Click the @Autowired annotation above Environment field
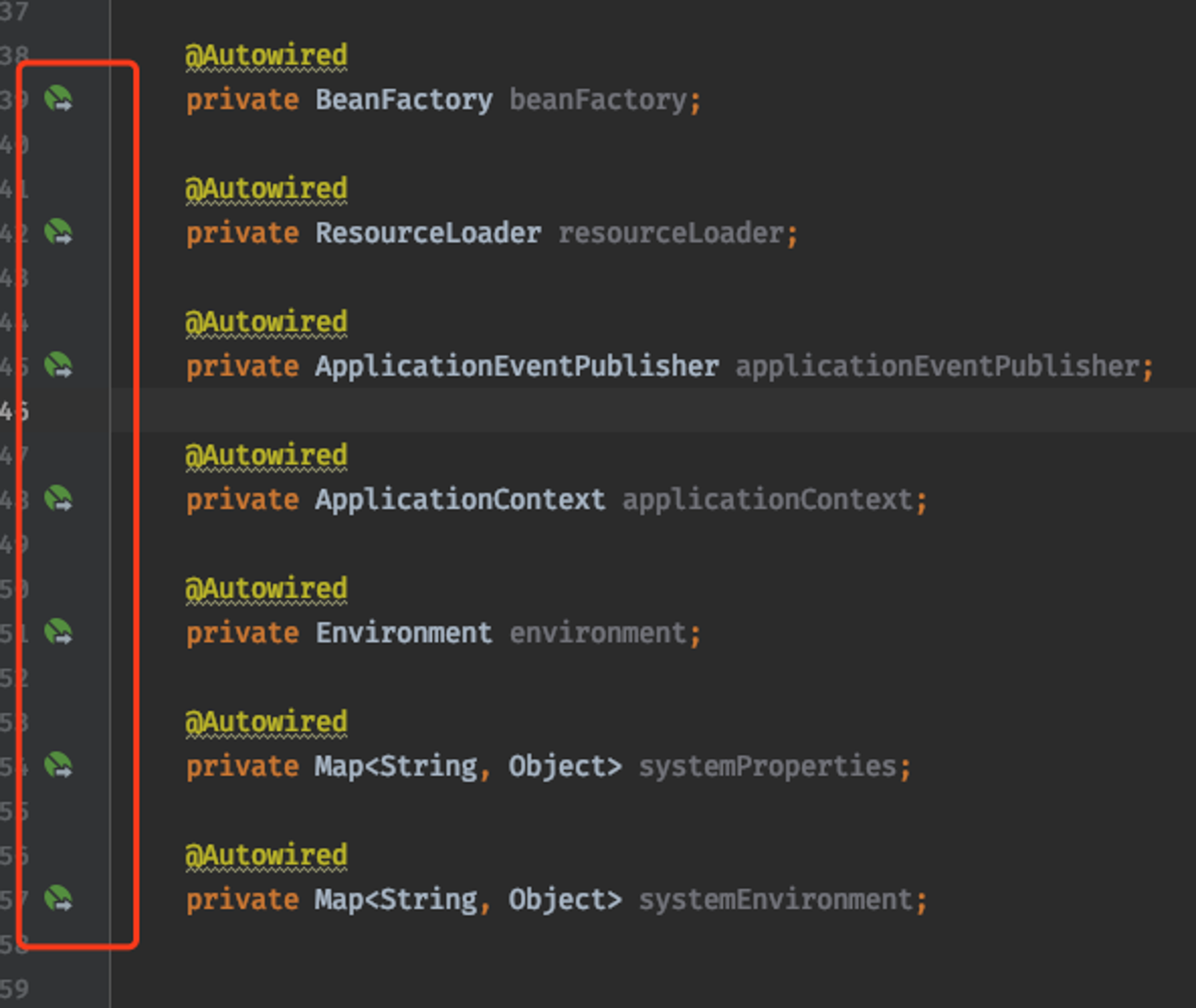 coord(266,589)
